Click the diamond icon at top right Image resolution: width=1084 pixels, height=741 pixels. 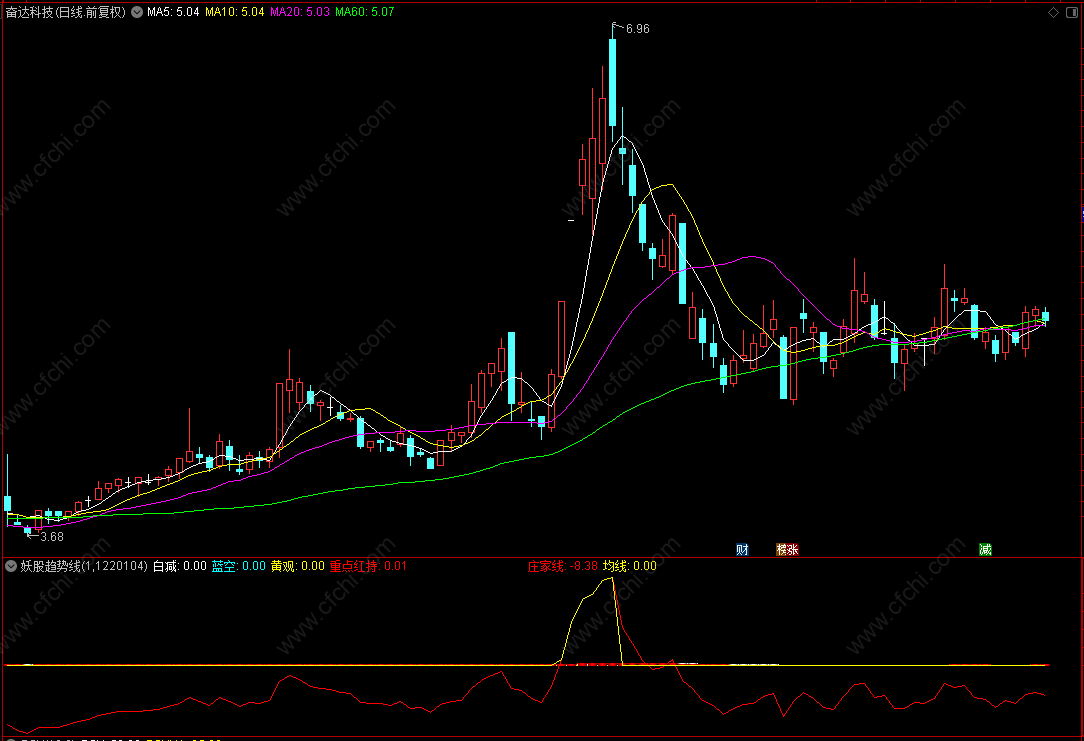[x=1054, y=12]
